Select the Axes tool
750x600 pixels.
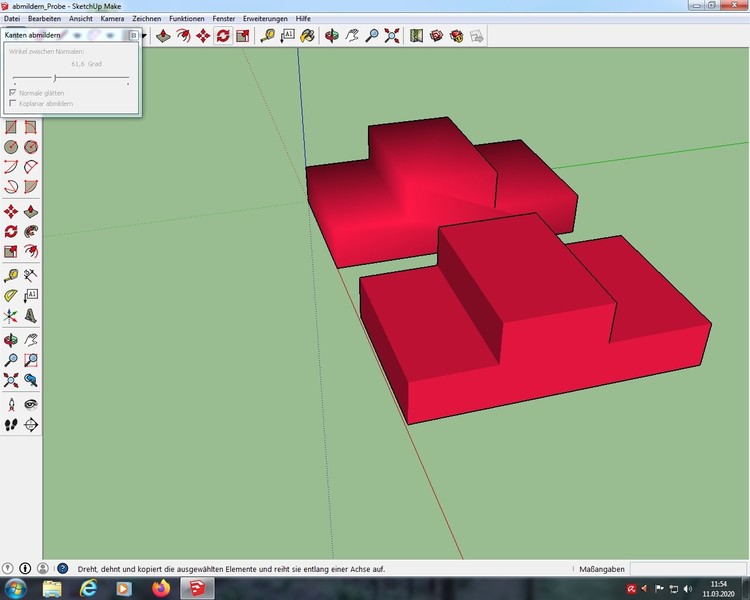coord(11,316)
